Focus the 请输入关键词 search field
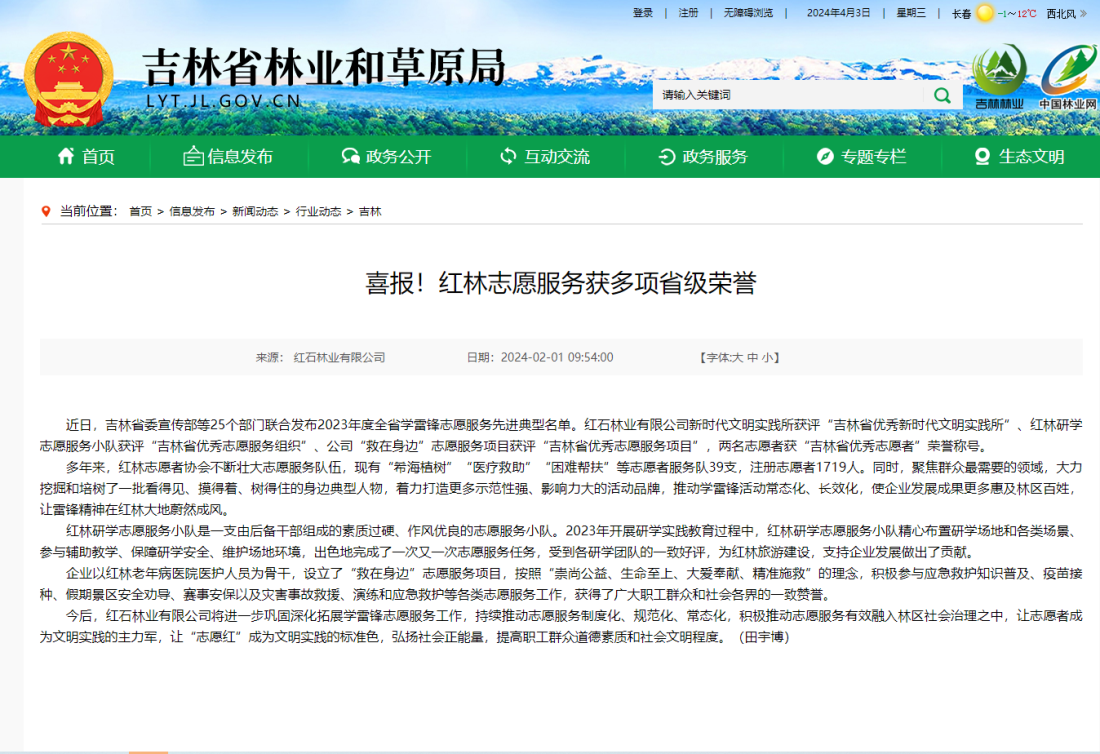The image size is (1100, 754). (789, 95)
